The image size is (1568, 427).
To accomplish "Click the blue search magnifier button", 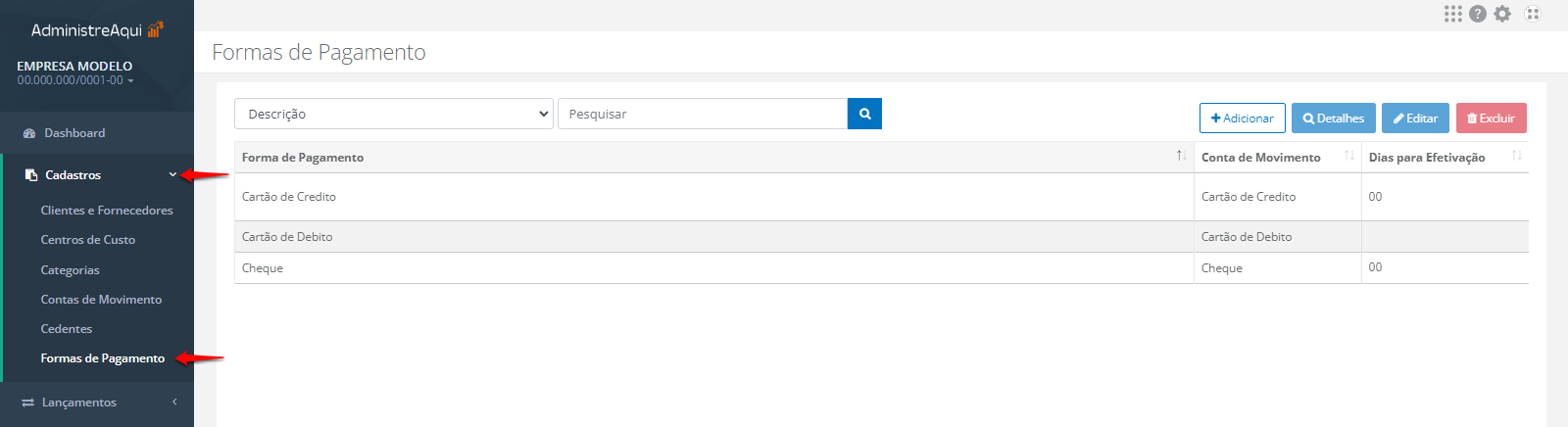I will click(864, 114).
